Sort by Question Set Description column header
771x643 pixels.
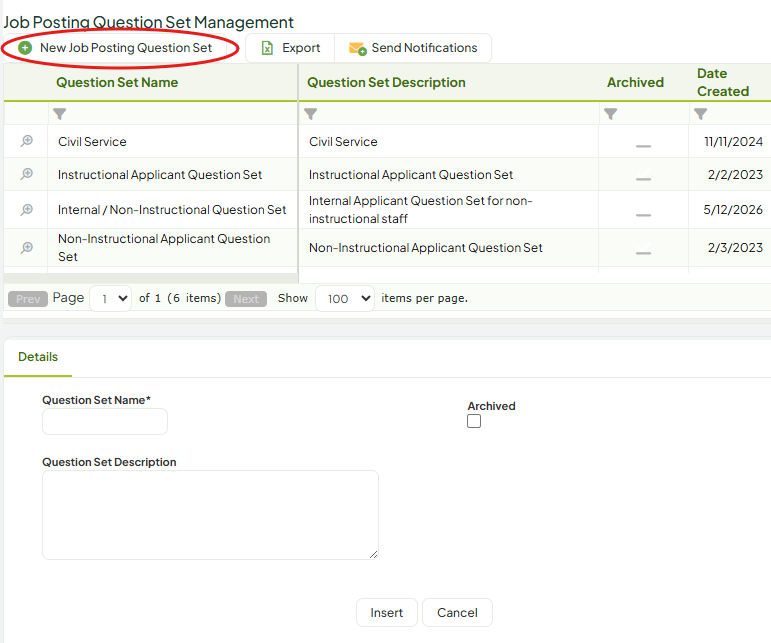pos(386,82)
